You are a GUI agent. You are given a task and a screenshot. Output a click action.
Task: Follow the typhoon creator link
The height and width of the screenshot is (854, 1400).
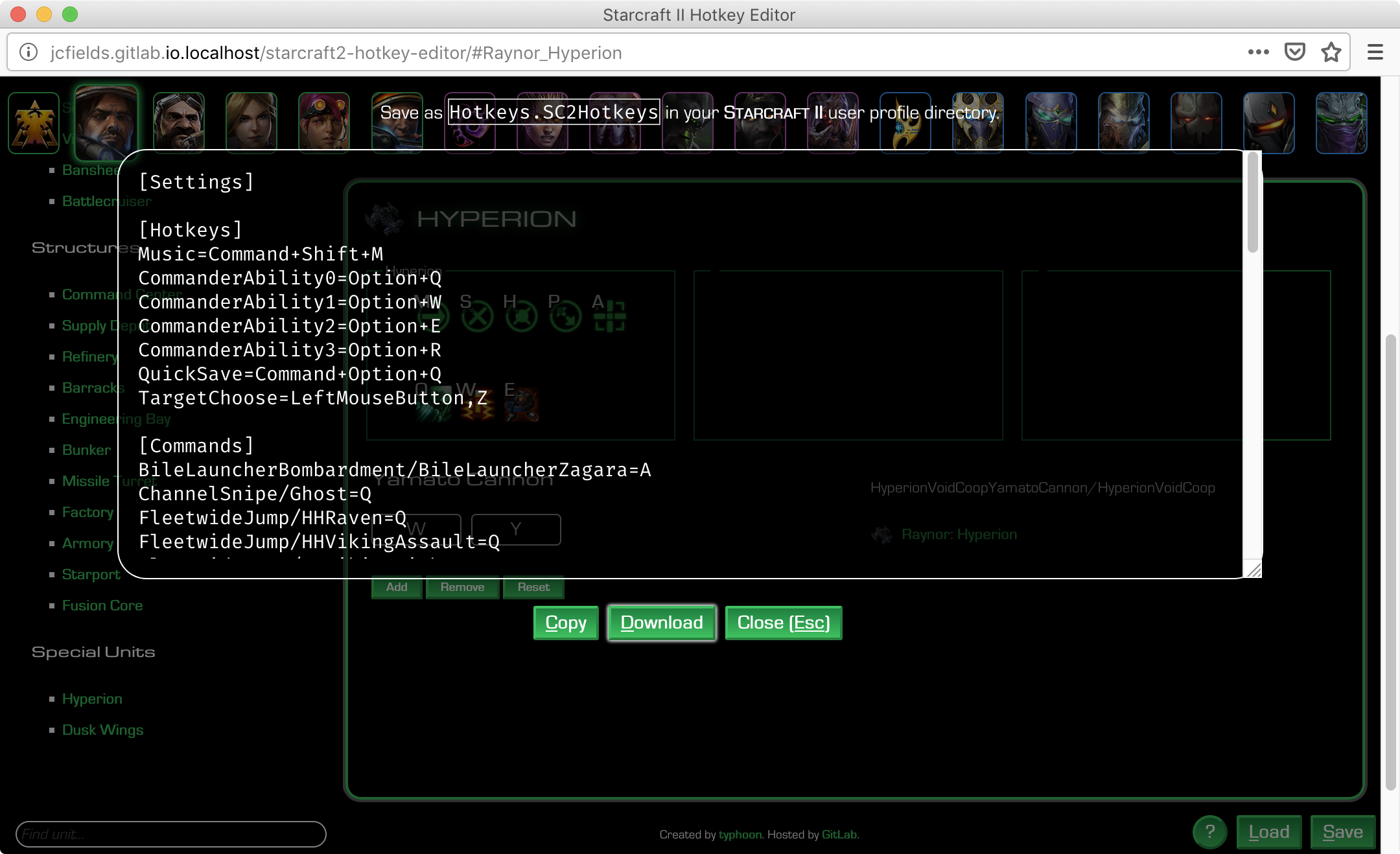click(740, 835)
